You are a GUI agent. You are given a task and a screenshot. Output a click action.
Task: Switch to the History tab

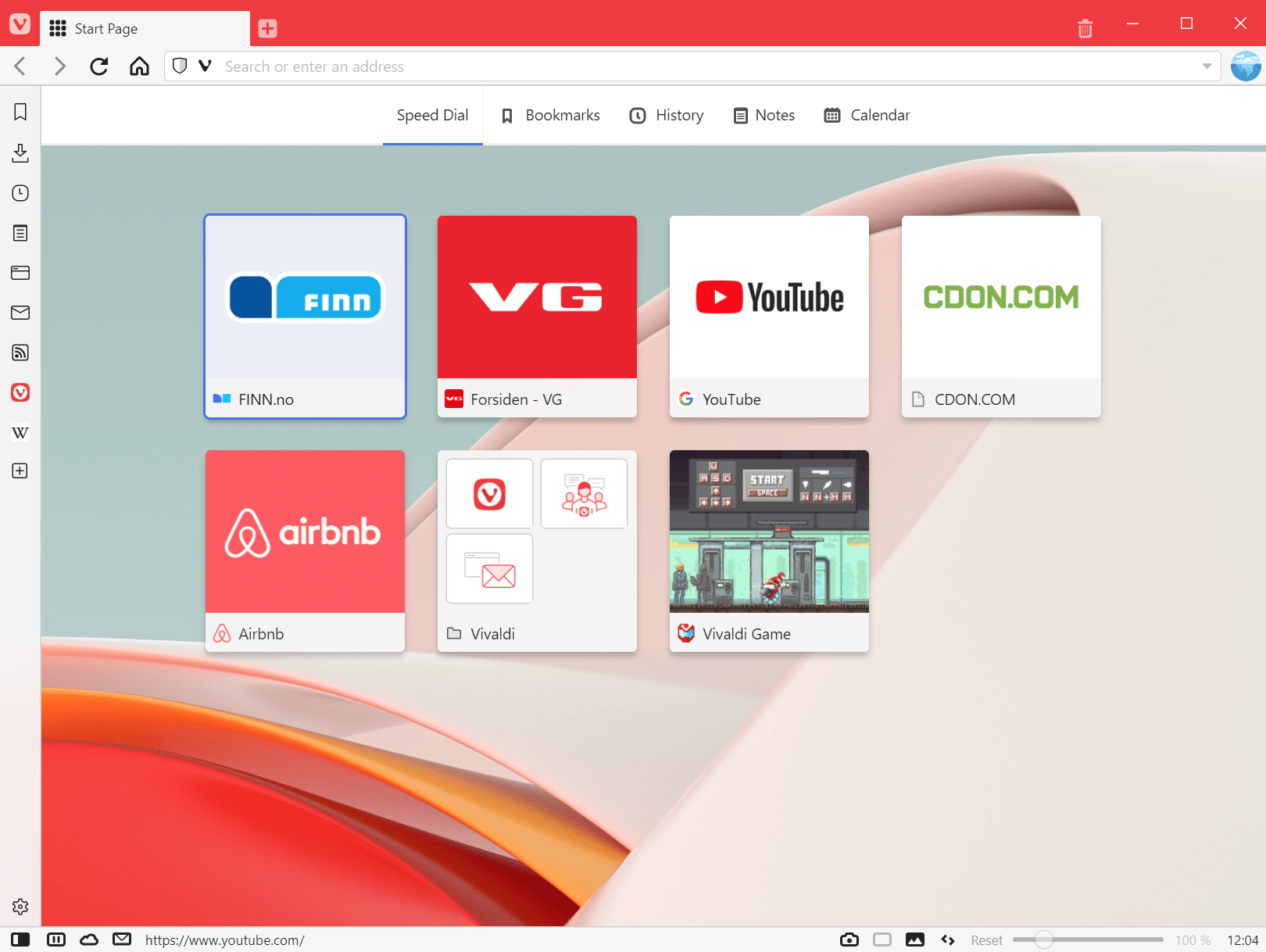coord(667,116)
